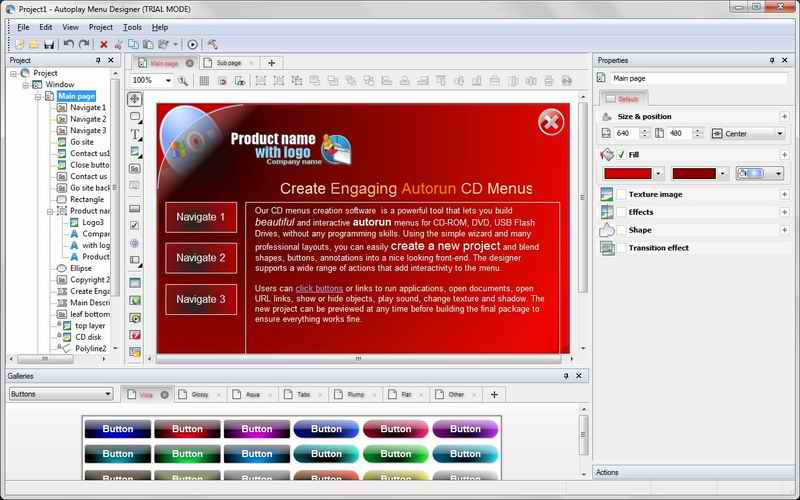Click the Save project toolbar icon
The image size is (800, 500).
coord(48,44)
